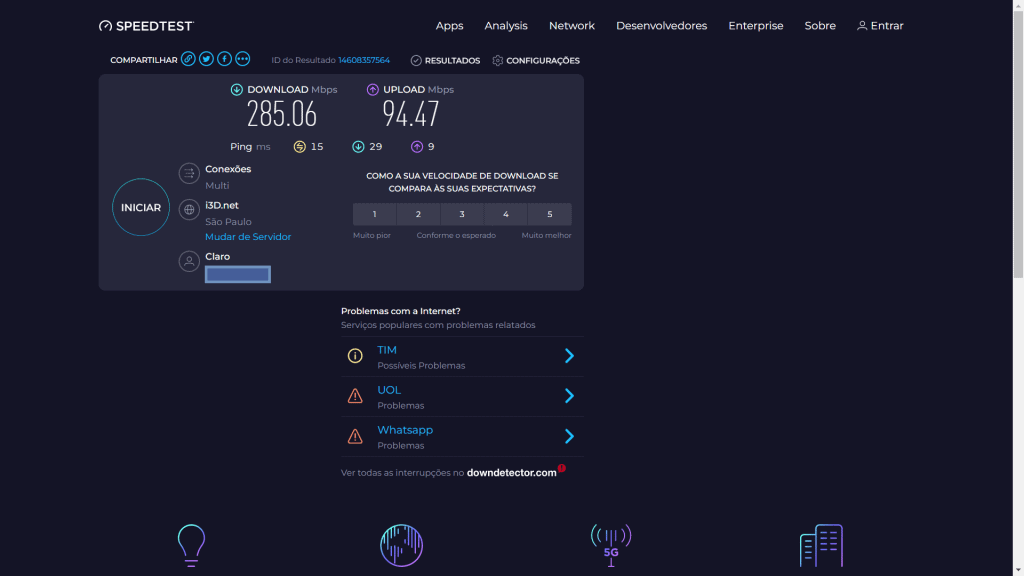Click the Whatsapp warning triangle icon
This screenshot has width=1024, height=576.
[x=355, y=436]
